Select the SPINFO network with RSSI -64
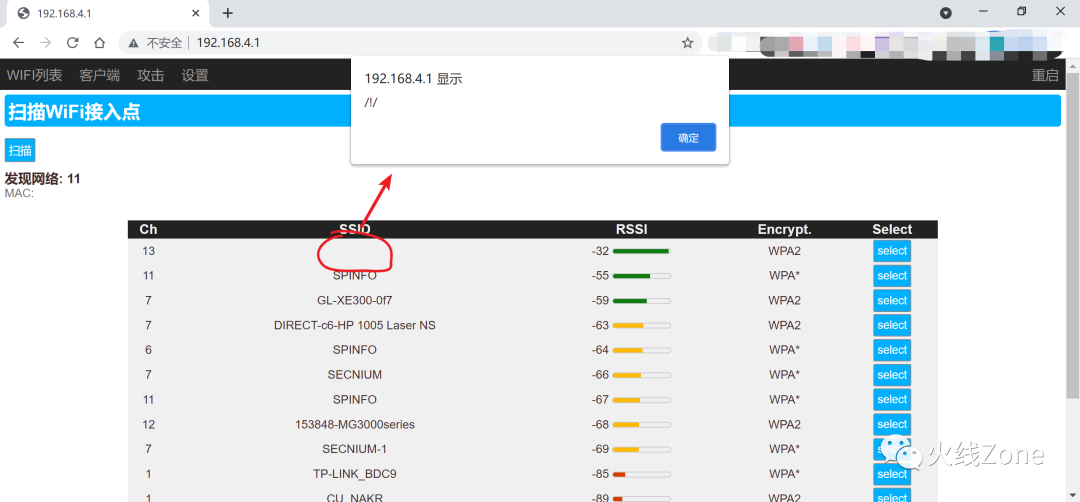Image resolution: width=1080 pixels, height=502 pixels. 892,350
